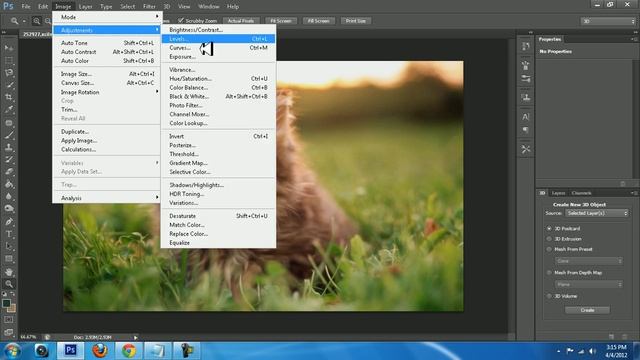Image resolution: width=640 pixels, height=360 pixels.
Task: Reset default foreground and background colors
Action: tap(4, 294)
